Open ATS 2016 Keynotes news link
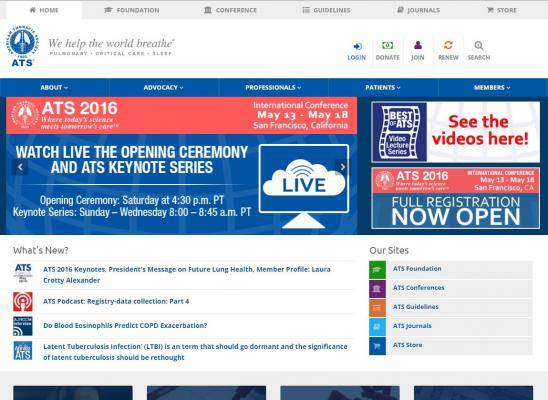Screen dimensions: 548x400 [187, 275]
